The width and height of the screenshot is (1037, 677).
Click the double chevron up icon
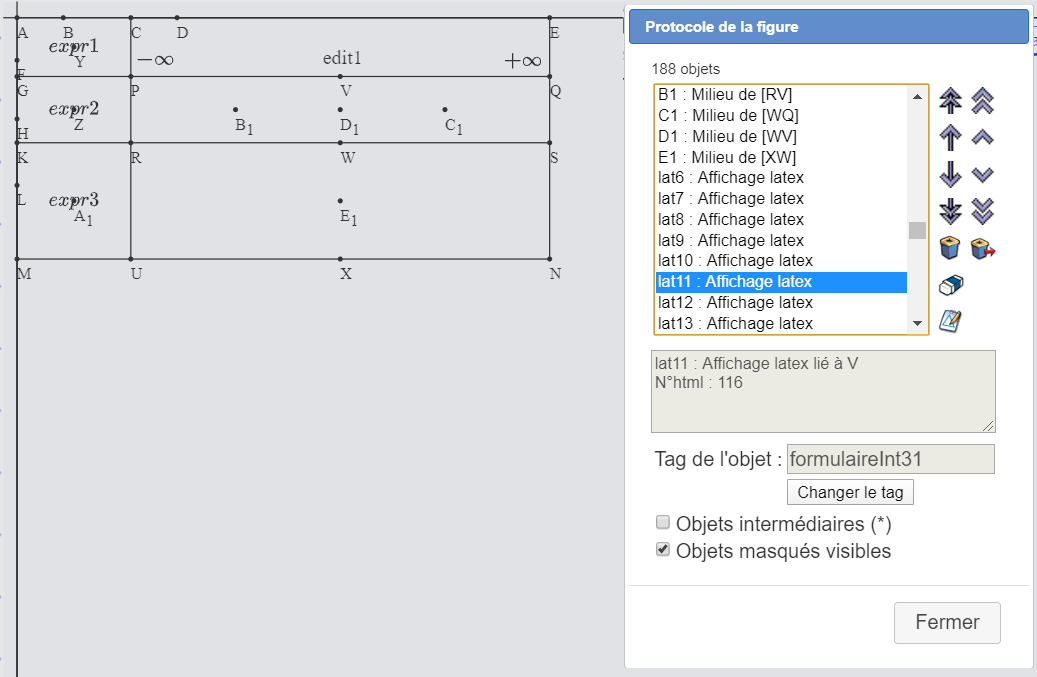[983, 101]
